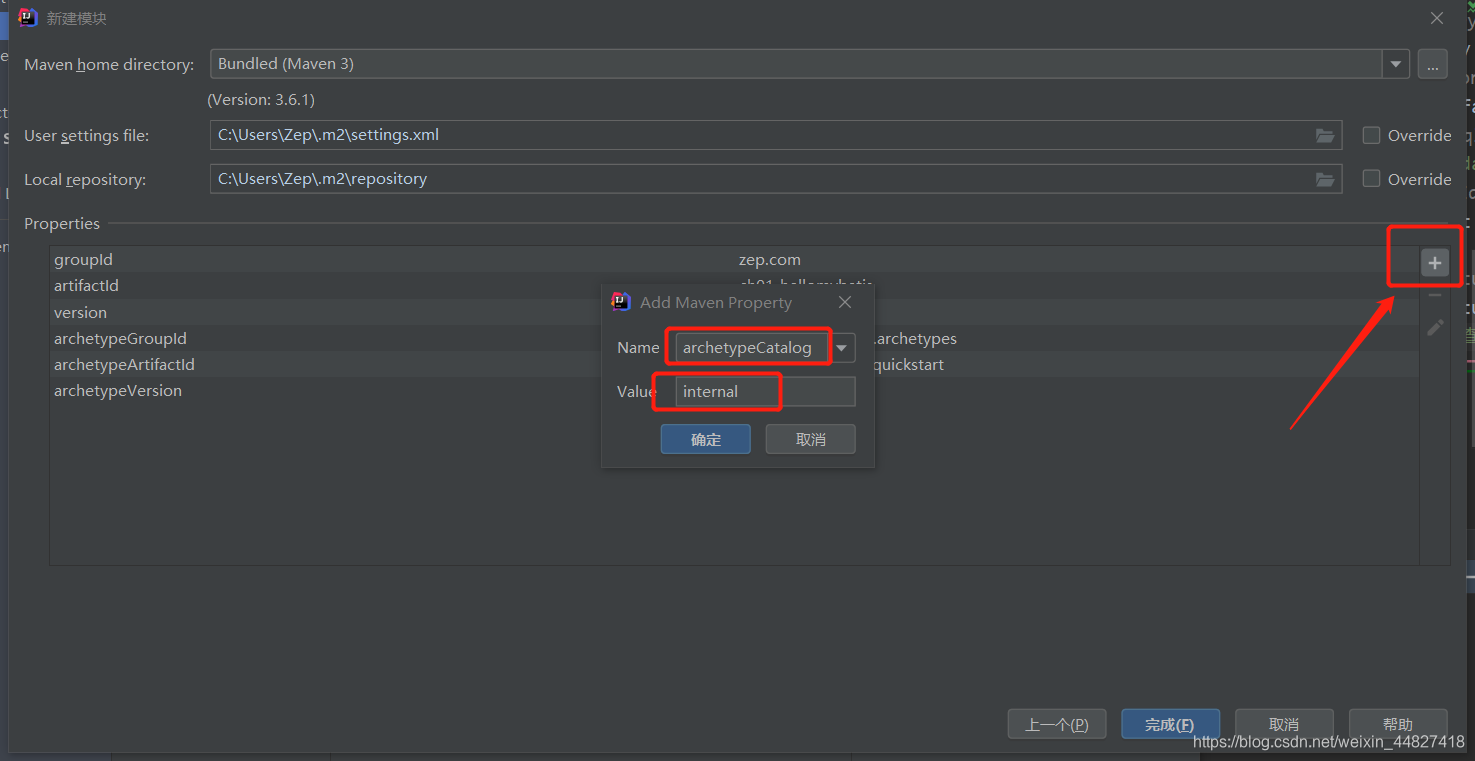Viewport: 1475px width, 761px height.
Task: Select the groupId property row
Action: 734,260
